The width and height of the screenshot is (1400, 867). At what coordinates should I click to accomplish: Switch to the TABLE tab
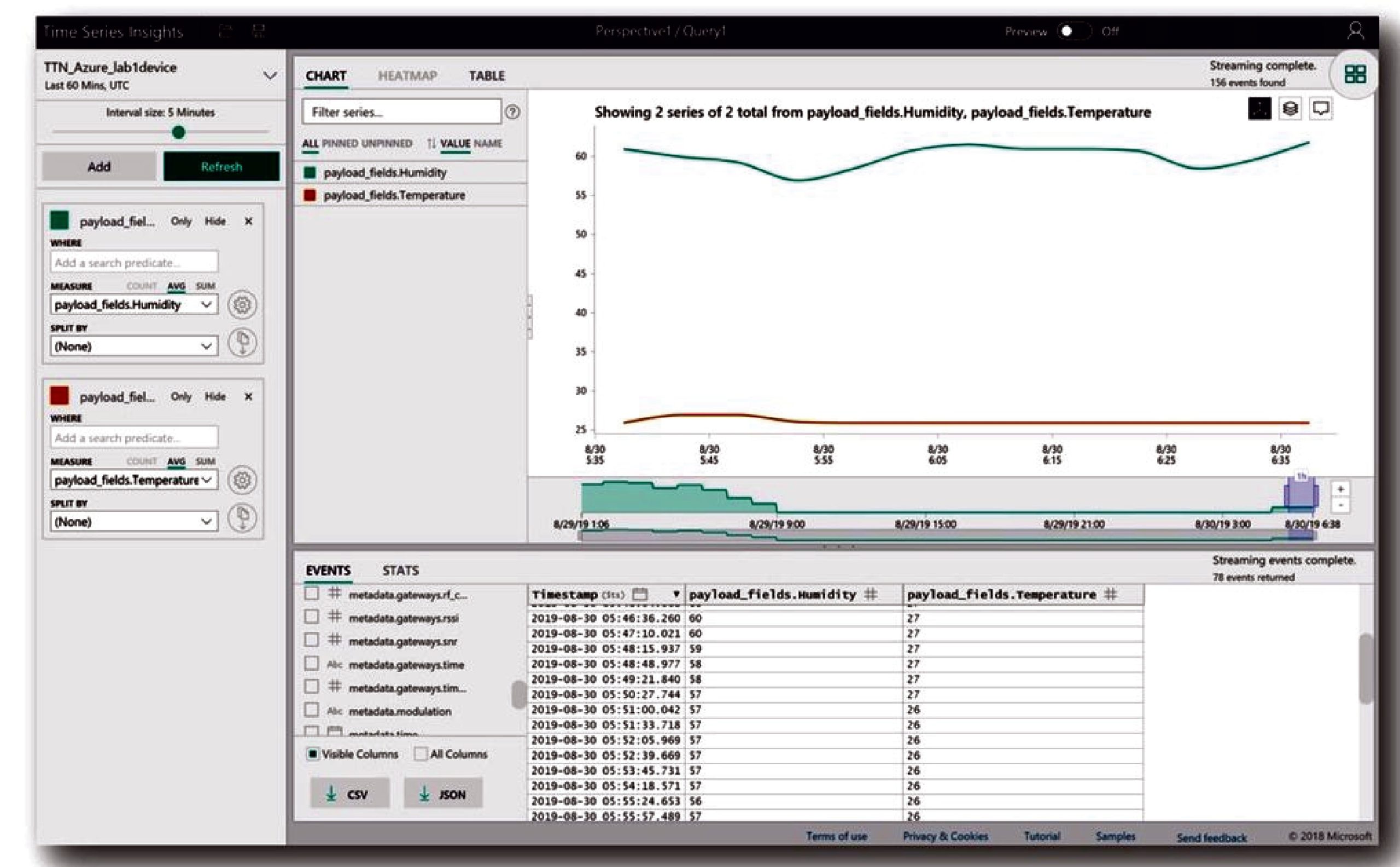[487, 75]
